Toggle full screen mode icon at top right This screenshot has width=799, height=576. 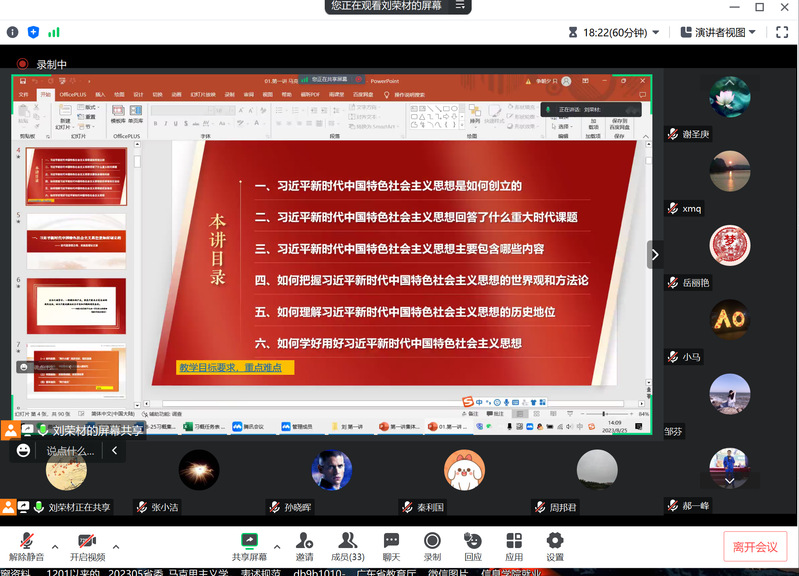coord(783,32)
